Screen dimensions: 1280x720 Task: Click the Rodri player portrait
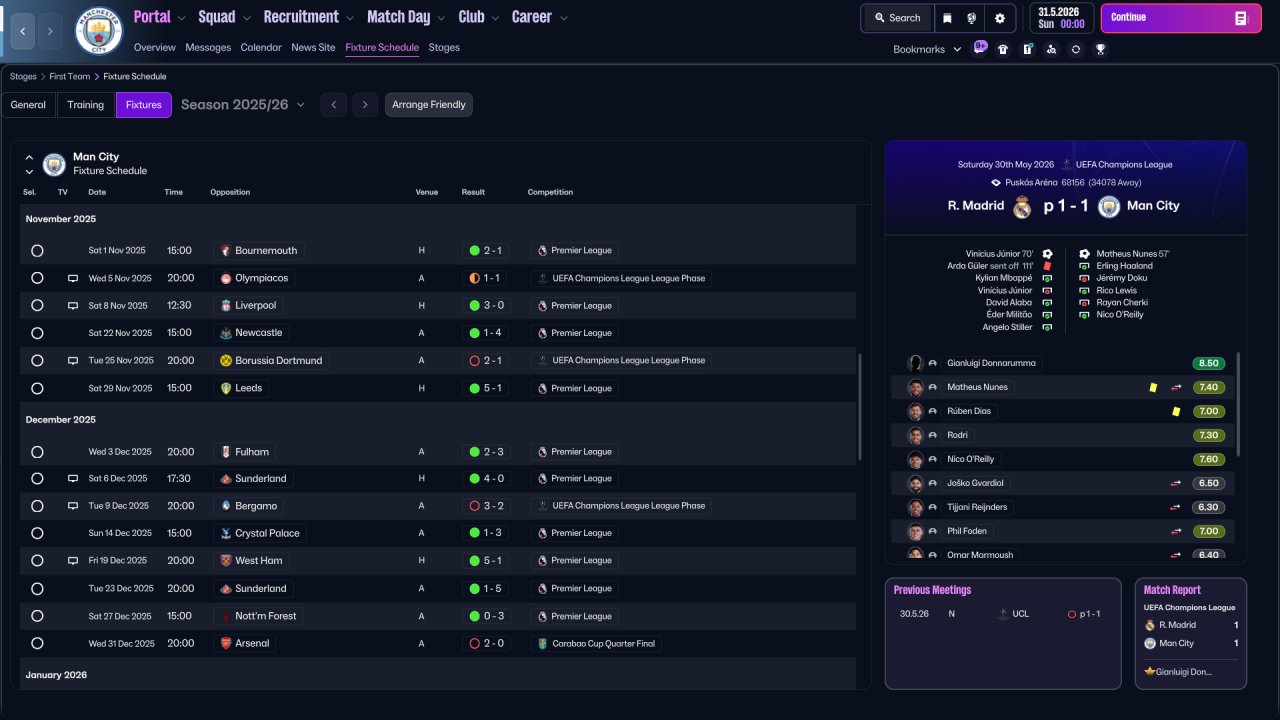(915, 435)
